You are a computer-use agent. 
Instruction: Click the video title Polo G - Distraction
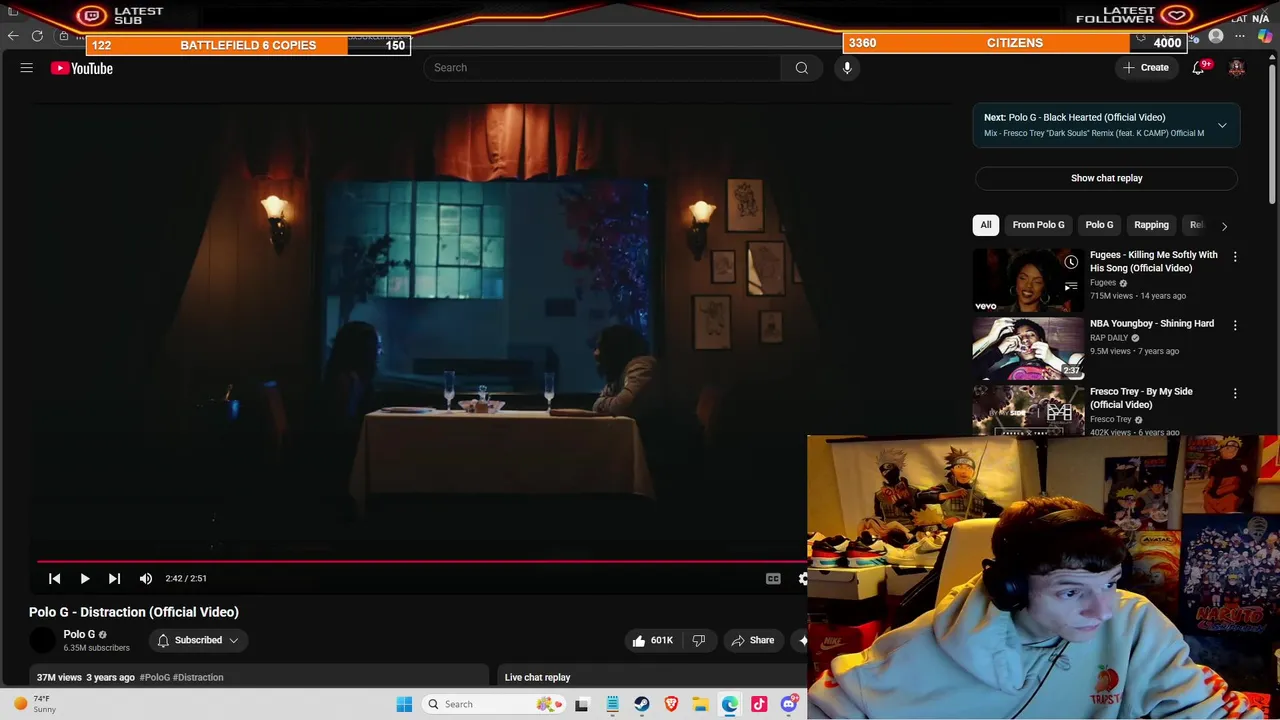pyautogui.click(x=134, y=612)
